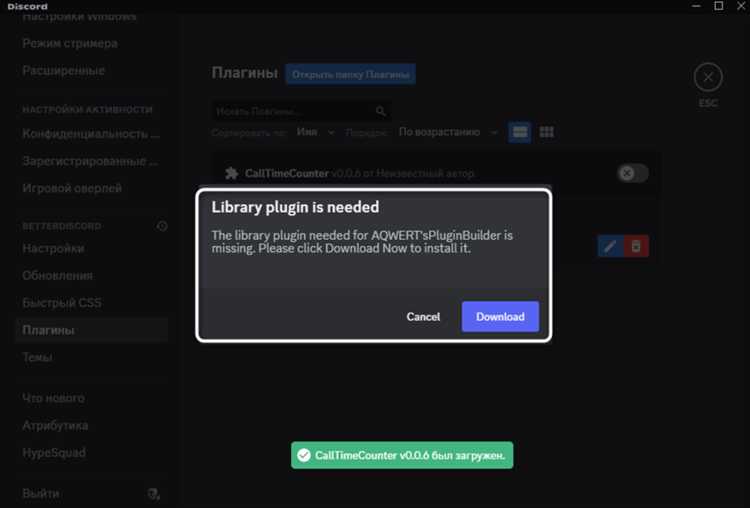Click the CallTimeCounter plugin name text
The image size is (750, 508).
[x=287, y=173]
